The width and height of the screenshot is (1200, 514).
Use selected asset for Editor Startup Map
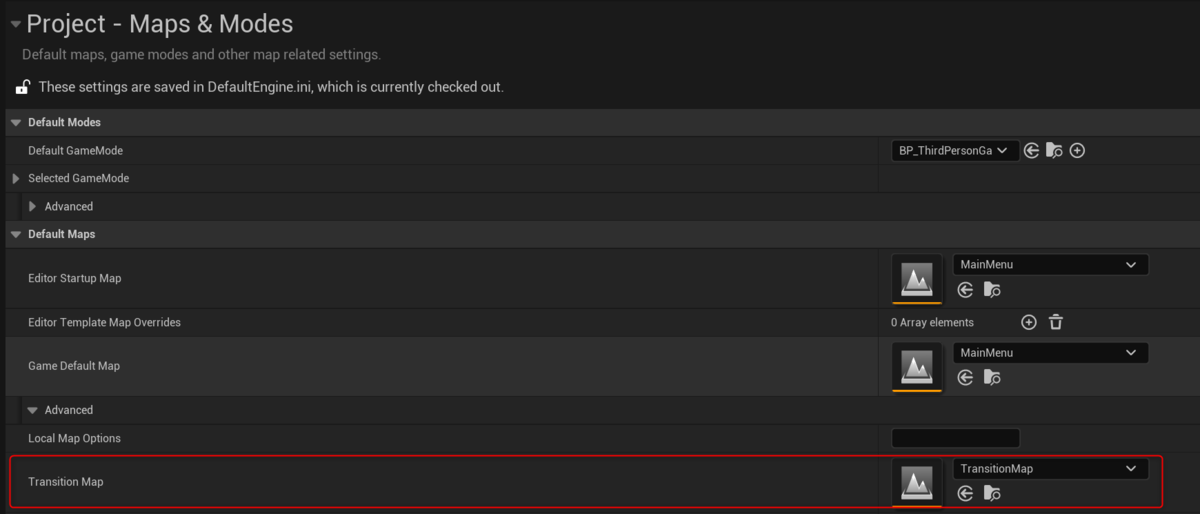[965, 290]
